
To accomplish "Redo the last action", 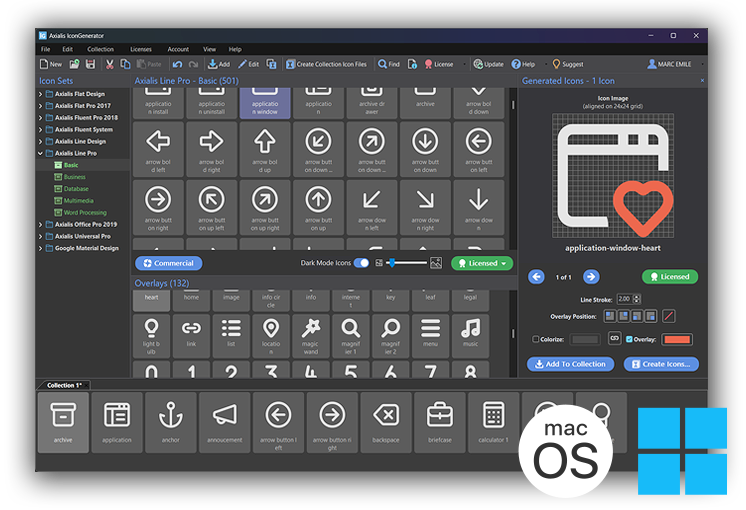I will [x=193, y=64].
